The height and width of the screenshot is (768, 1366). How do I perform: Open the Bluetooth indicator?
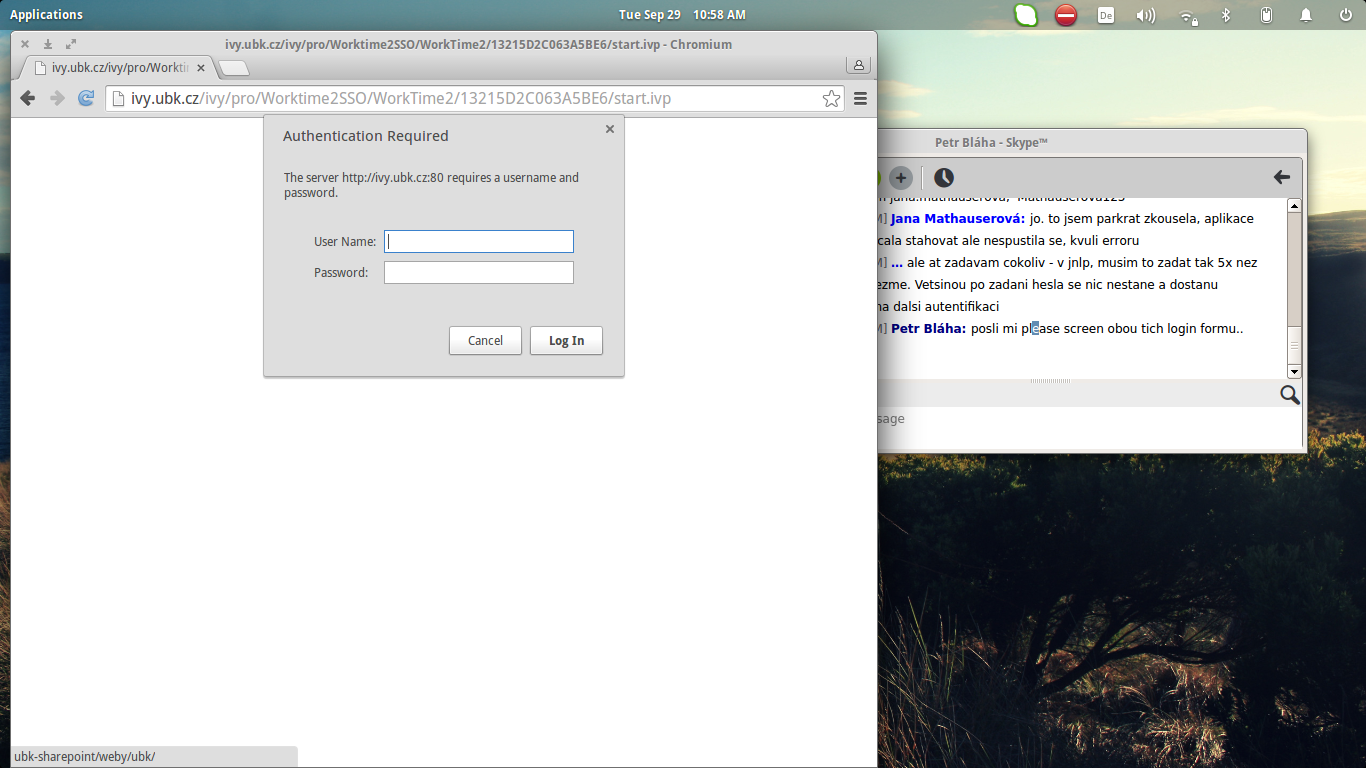click(1225, 15)
